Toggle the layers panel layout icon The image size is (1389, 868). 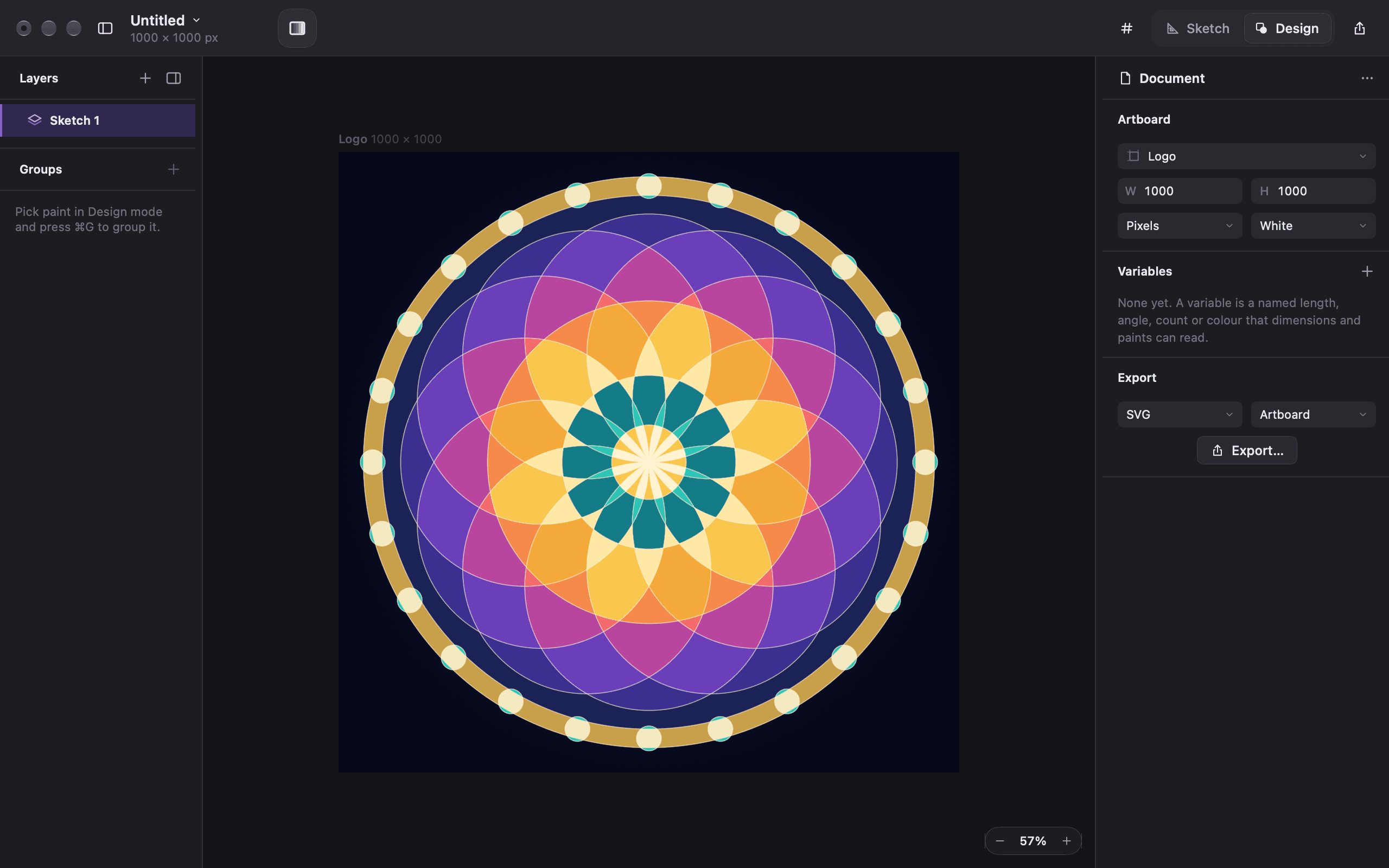click(x=173, y=78)
